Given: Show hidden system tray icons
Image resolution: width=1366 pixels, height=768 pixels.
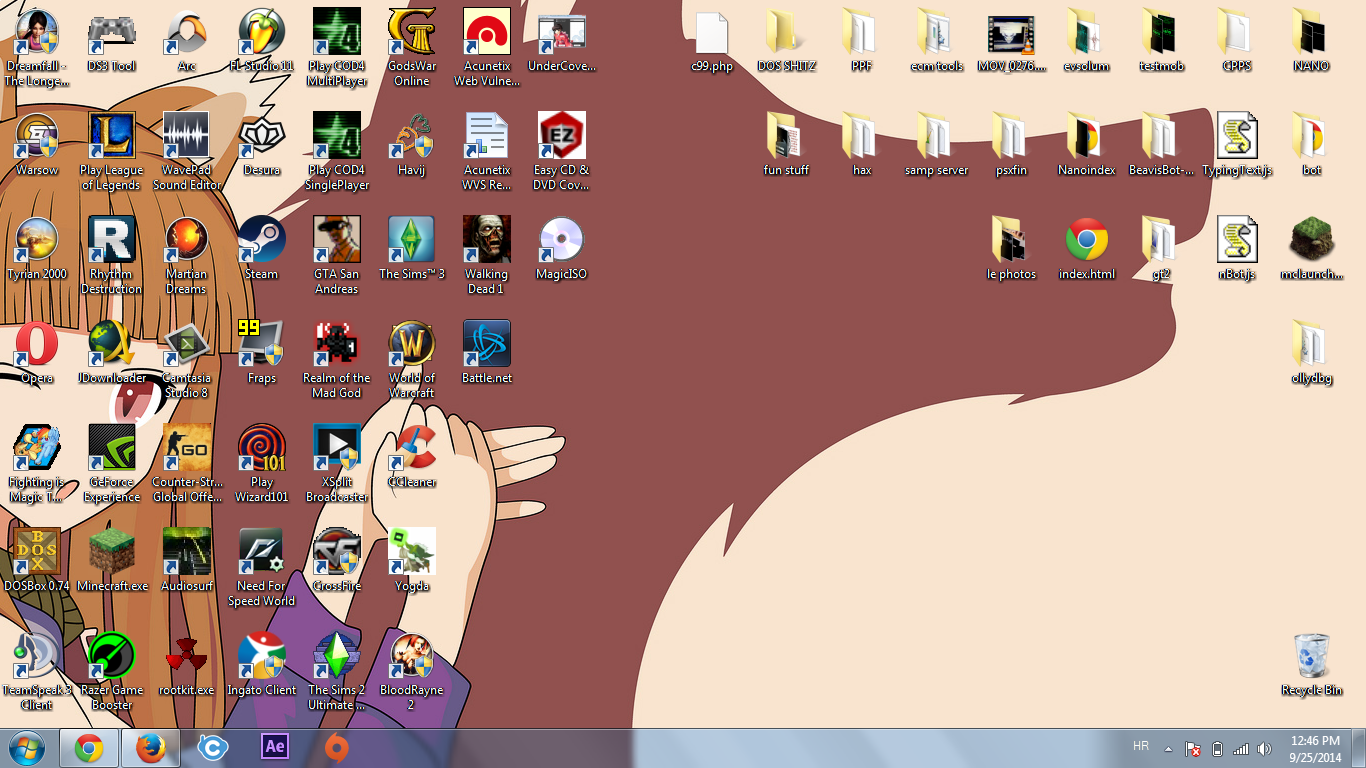Looking at the screenshot, I should coord(1168,748).
